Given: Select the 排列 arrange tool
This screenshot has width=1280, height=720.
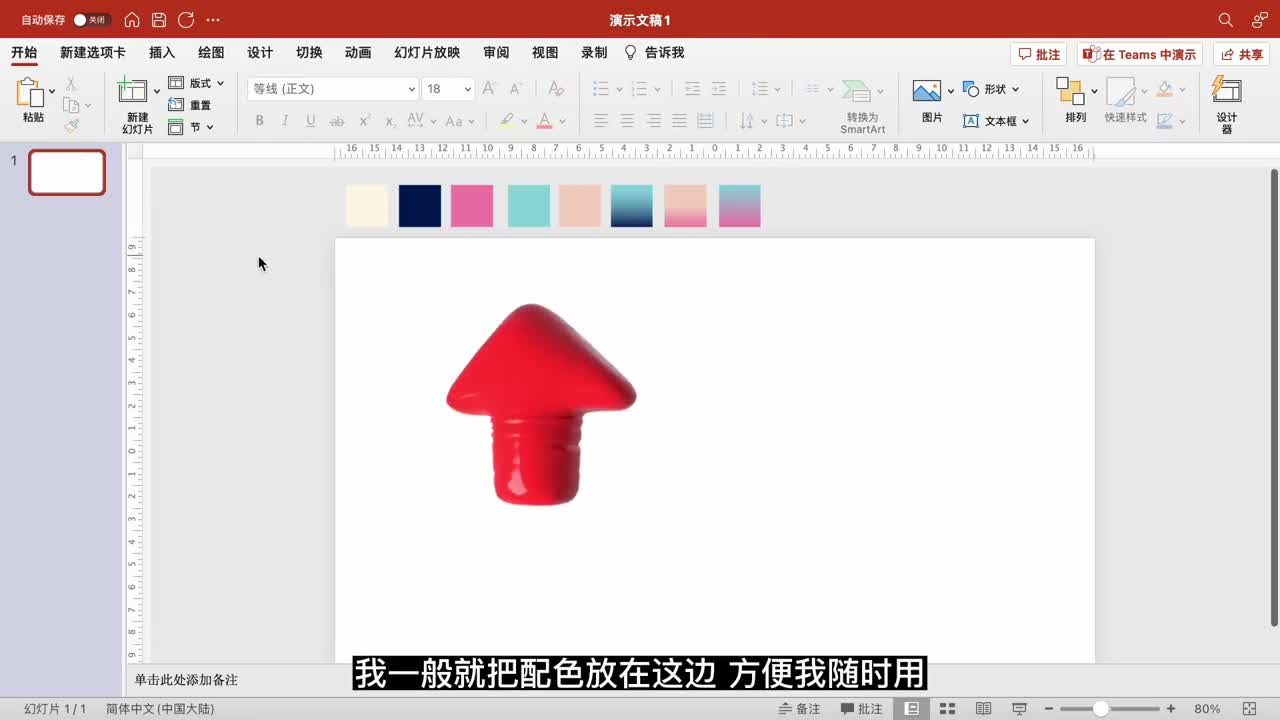Looking at the screenshot, I should [x=1074, y=100].
